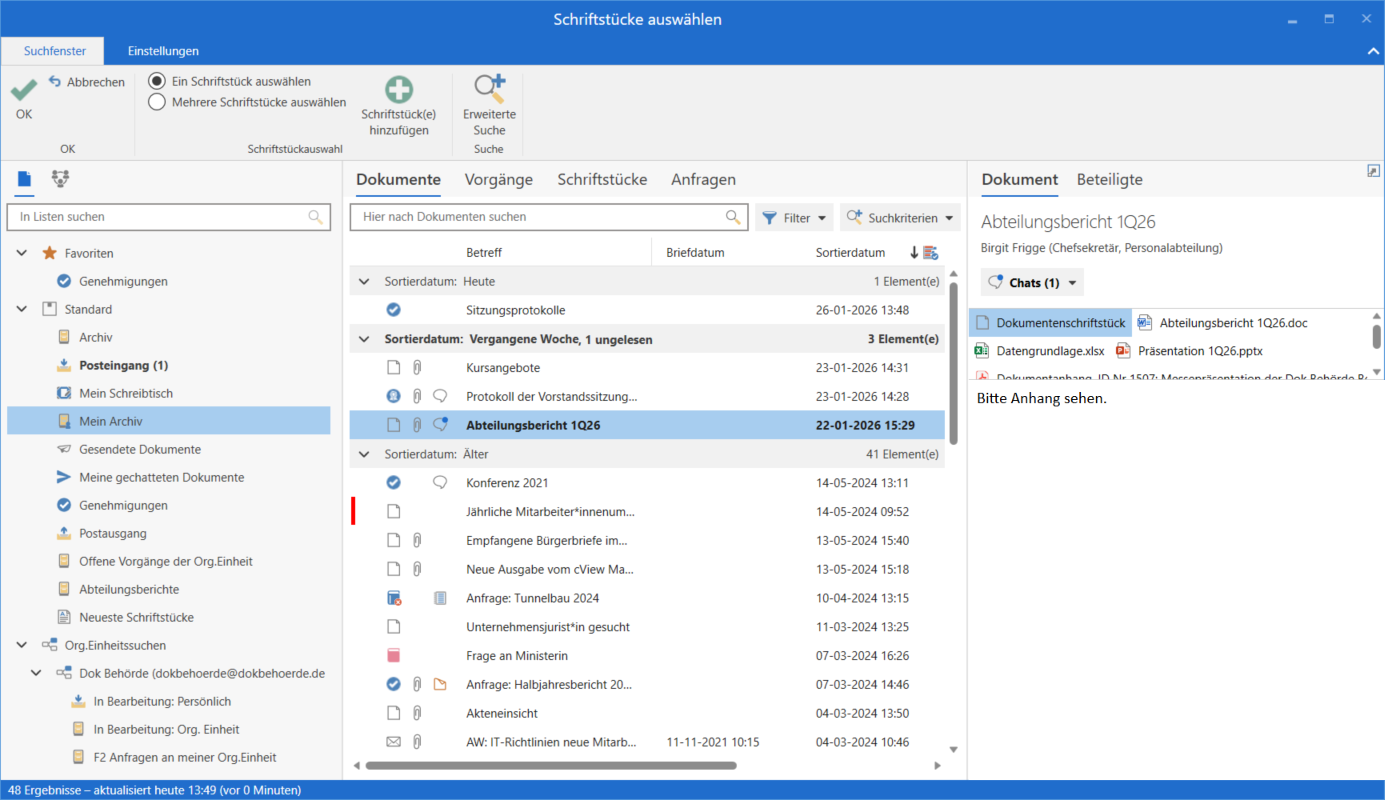The width and height of the screenshot is (1385, 800).
Task: Click the horizontal scrollbar of the document list
Action: point(551,766)
